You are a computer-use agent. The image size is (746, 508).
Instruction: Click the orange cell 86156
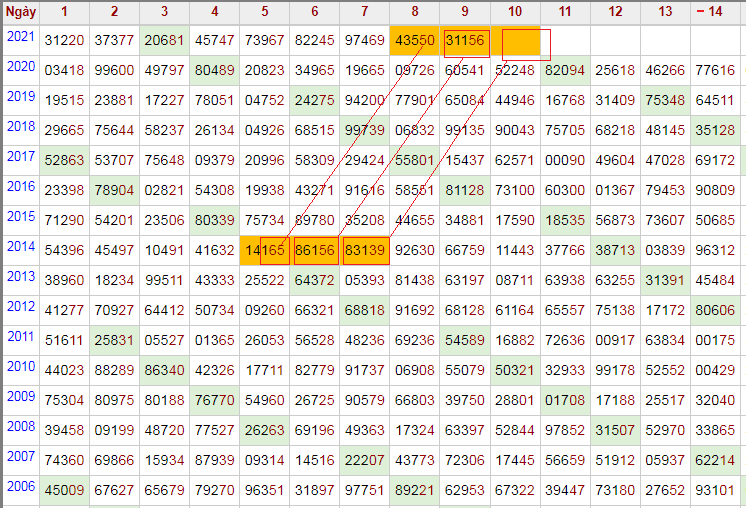pyautogui.click(x=315, y=250)
